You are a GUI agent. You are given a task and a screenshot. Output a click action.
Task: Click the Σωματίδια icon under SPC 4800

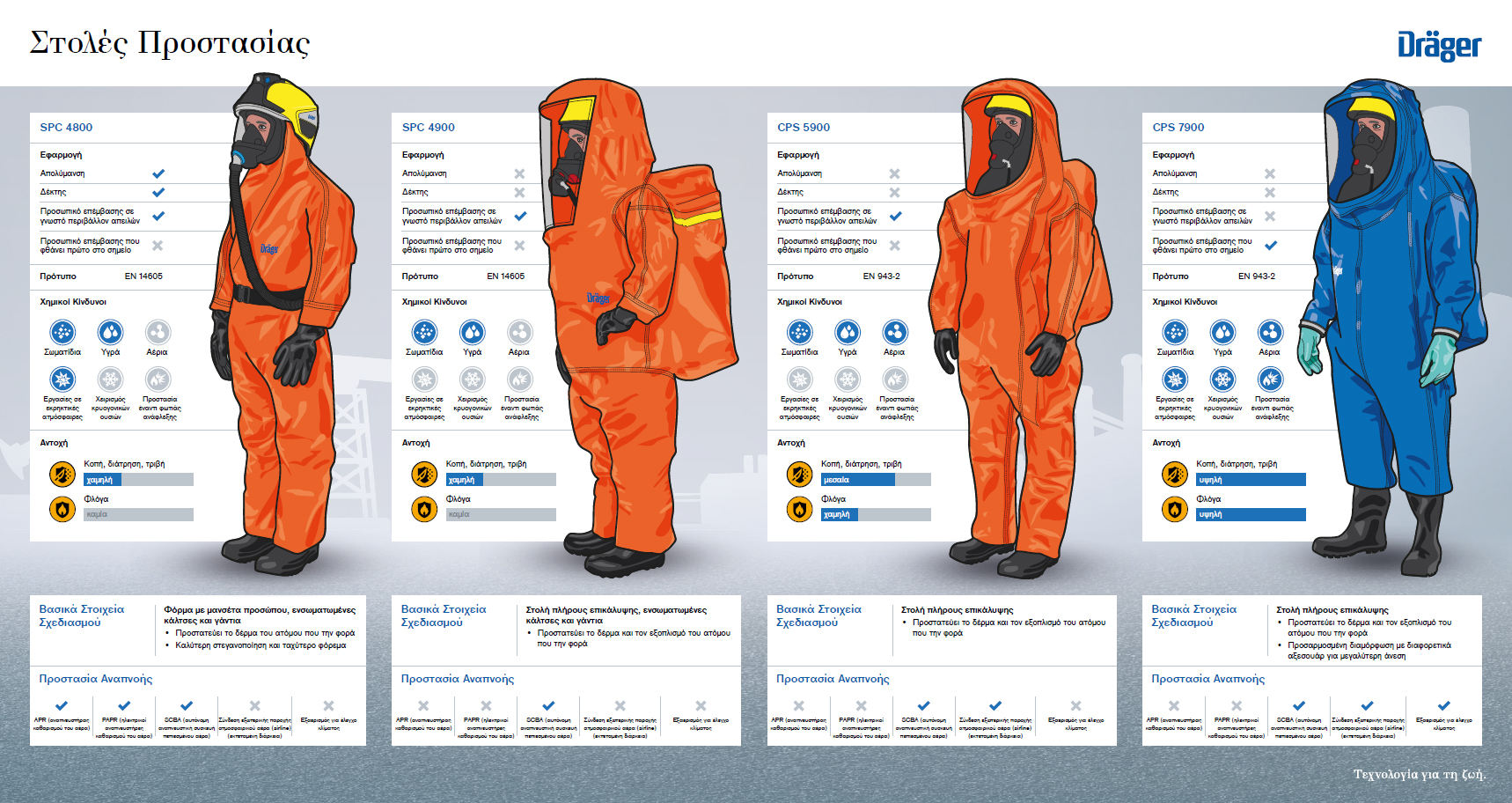(x=62, y=332)
